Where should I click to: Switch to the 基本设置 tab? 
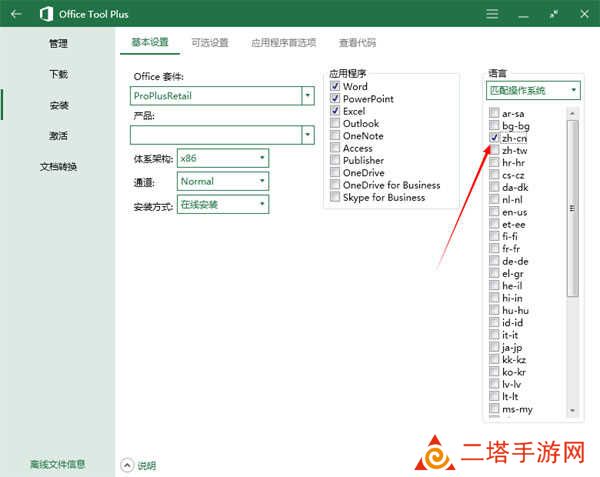150,42
